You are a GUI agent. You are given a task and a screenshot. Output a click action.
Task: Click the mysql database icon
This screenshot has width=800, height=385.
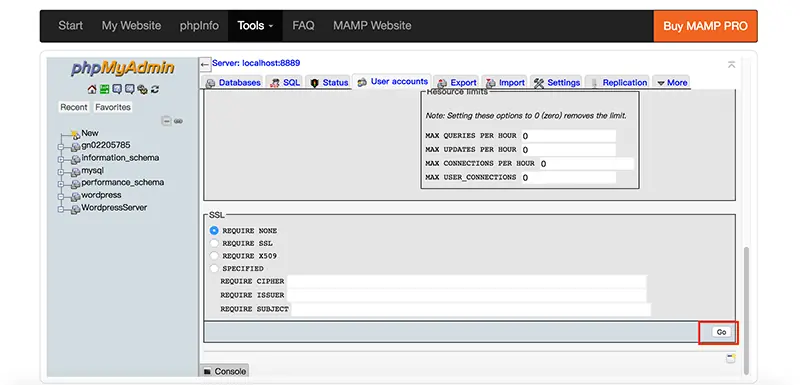coord(76,171)
